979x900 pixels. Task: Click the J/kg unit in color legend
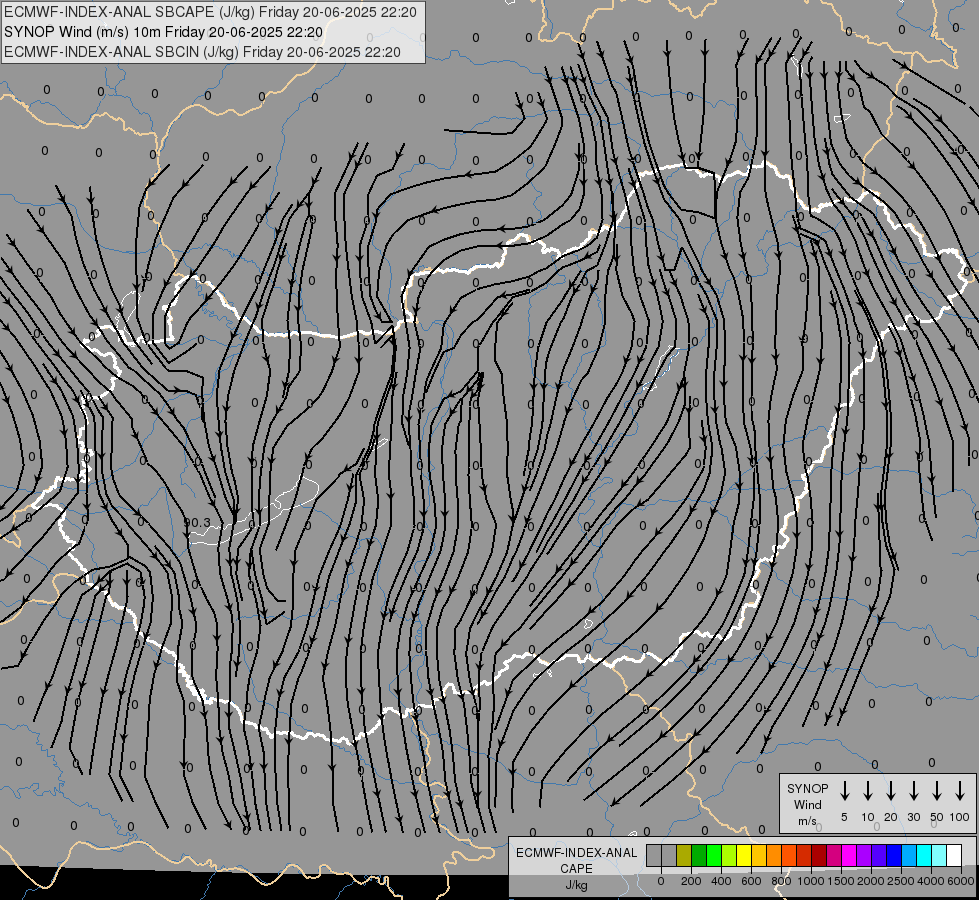click(x=576, y=885)
